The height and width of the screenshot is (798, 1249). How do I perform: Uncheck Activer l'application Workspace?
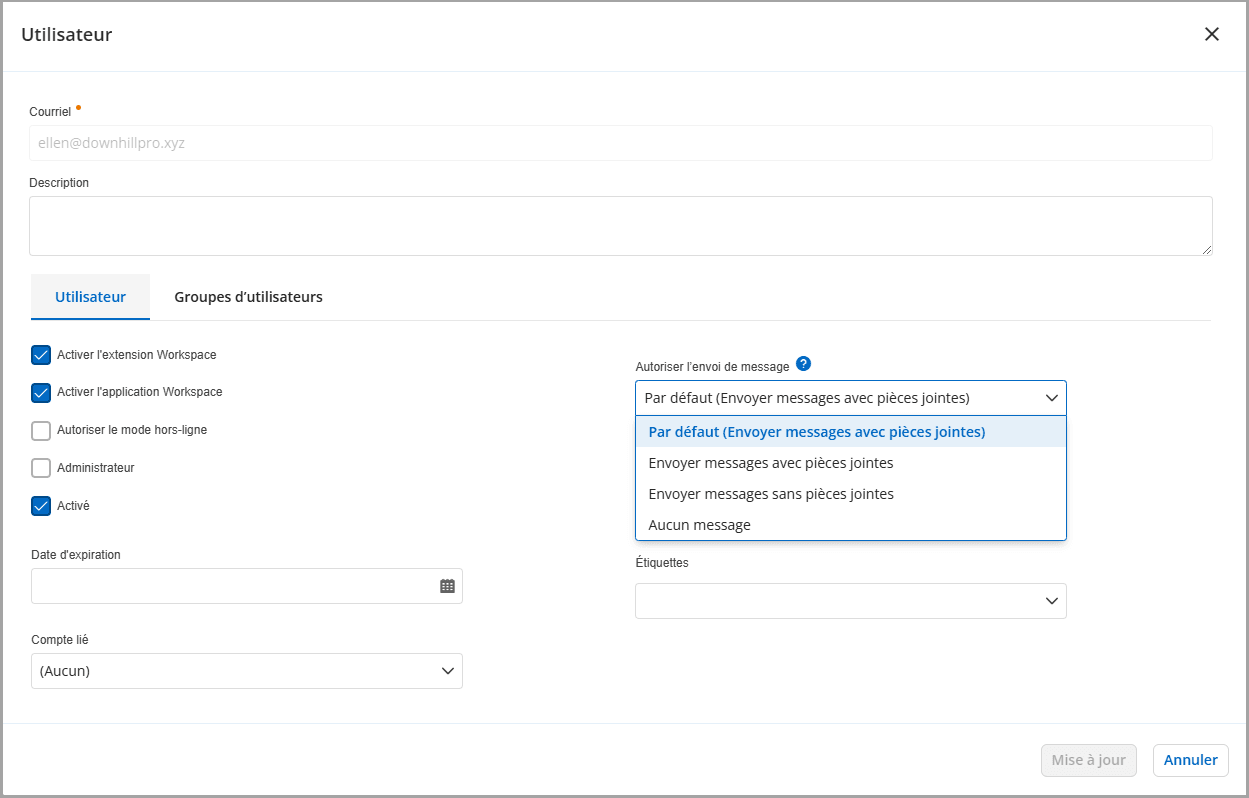[41, 392]
